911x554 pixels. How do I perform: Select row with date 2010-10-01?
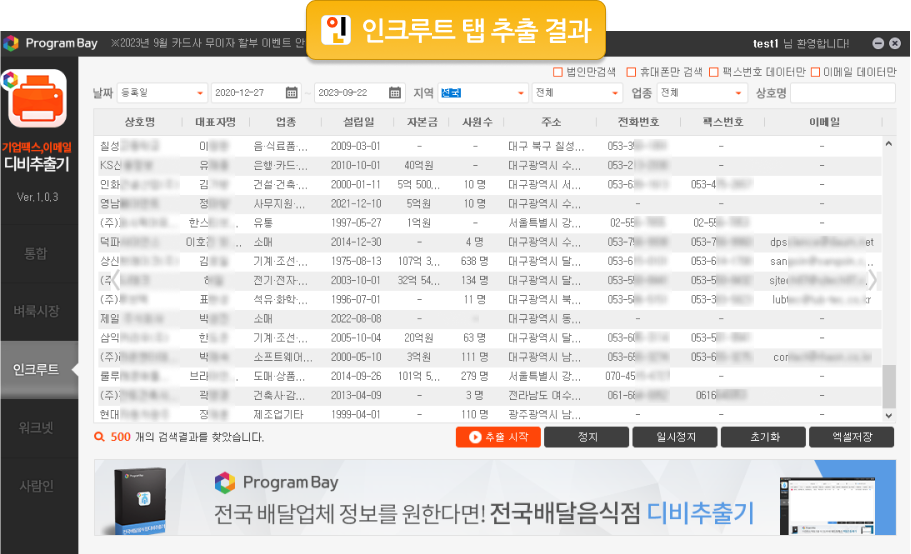(x=488, y=166)
